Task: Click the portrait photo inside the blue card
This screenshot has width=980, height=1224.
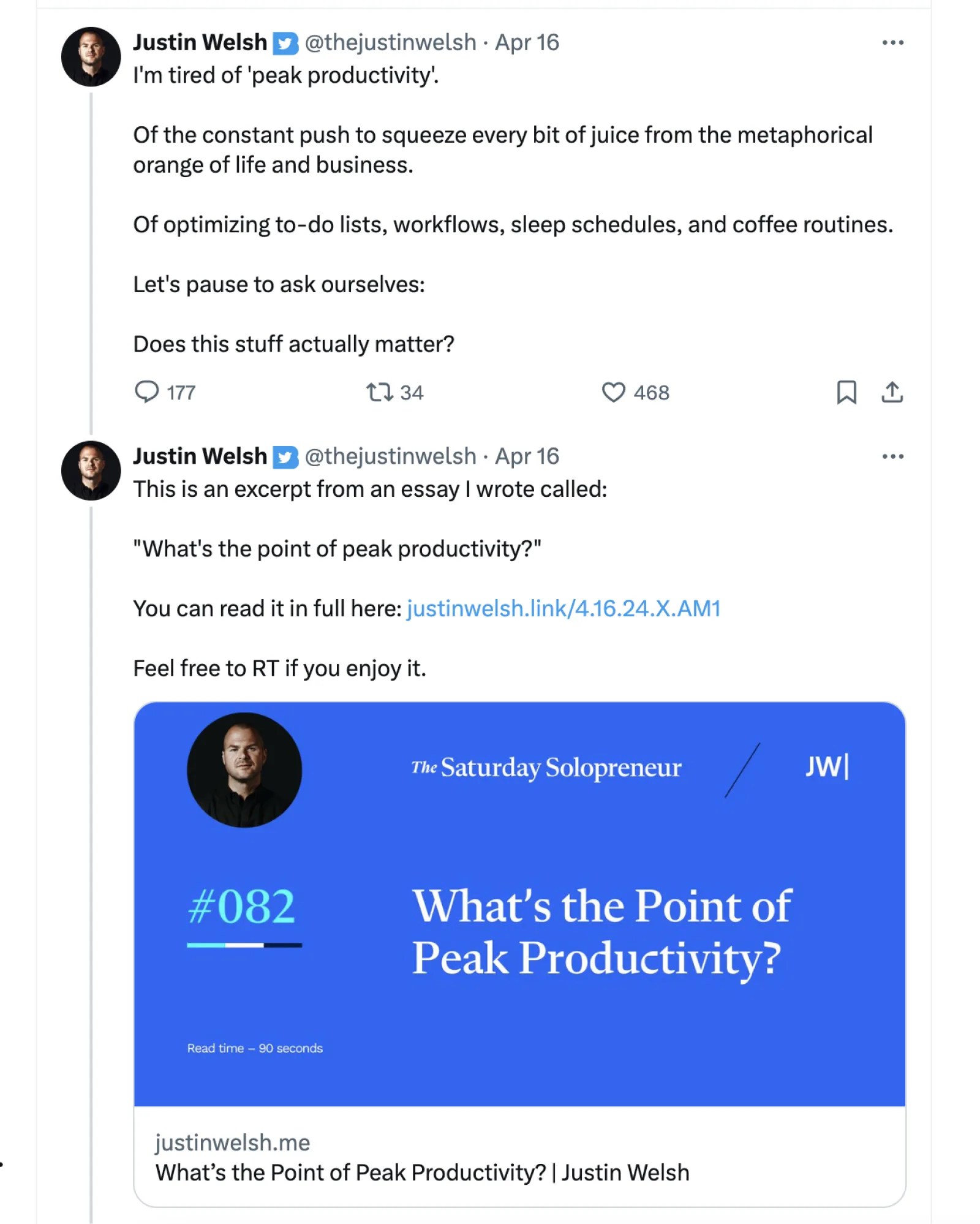Action: 244,770
